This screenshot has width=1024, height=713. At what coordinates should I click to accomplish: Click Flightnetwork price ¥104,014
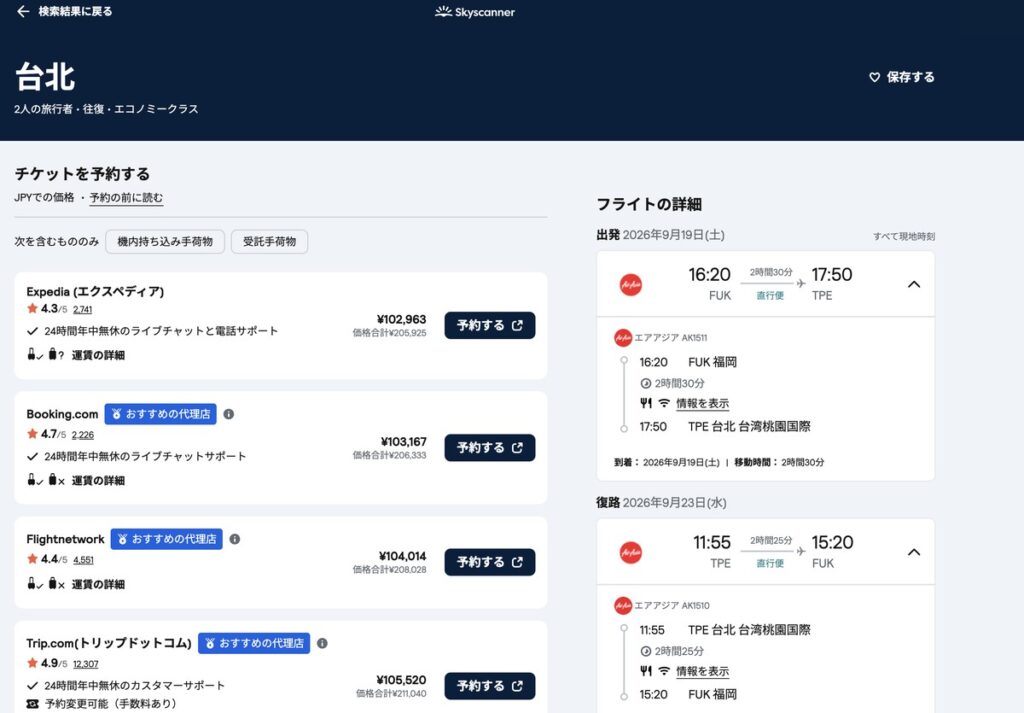tap(402, 556)
